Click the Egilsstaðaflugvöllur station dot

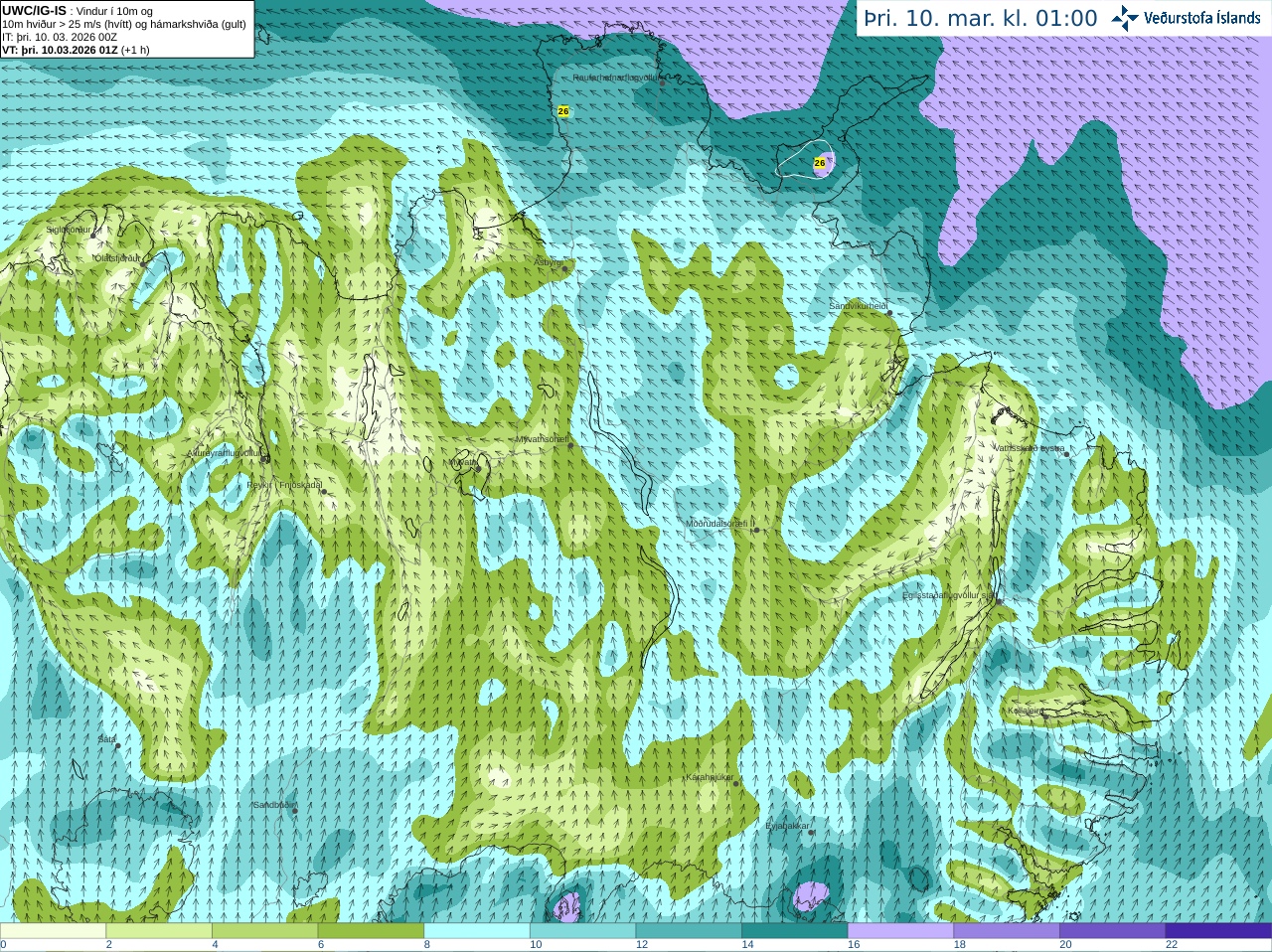point(999,601)
